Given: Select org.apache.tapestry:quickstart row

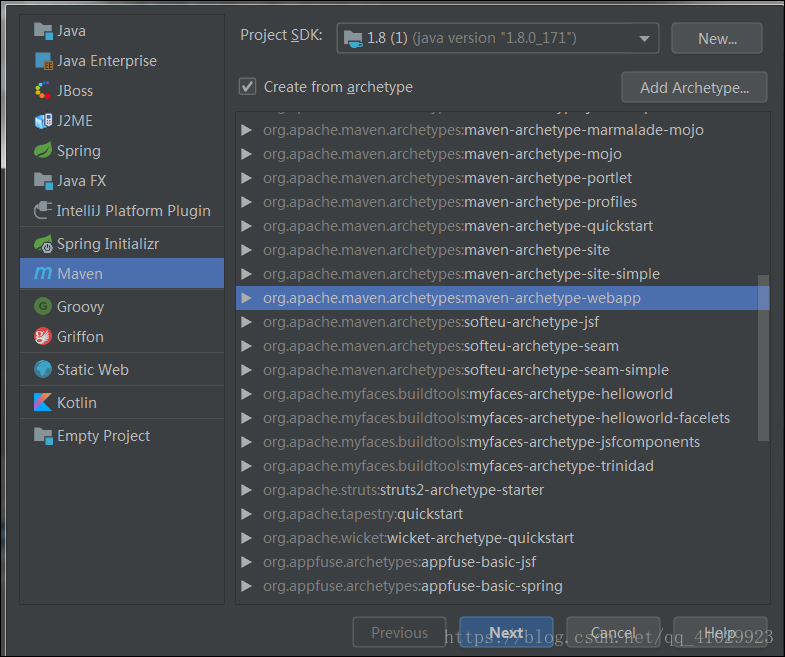Looking at the screenshot, I should 503,514.
